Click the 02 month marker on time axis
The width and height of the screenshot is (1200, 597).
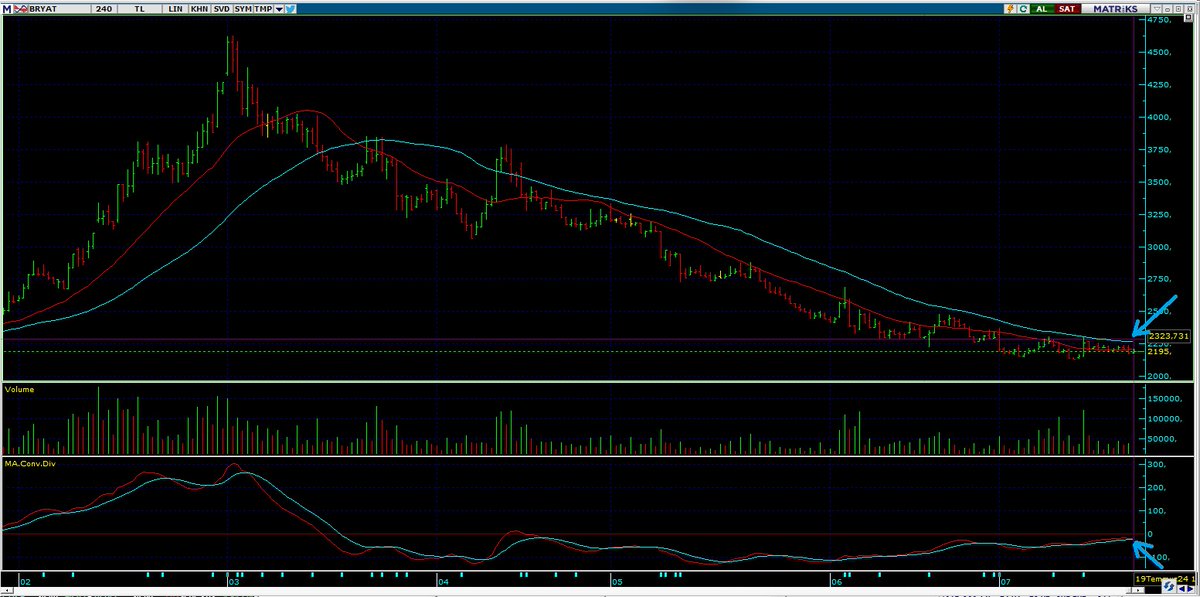(24, 581)
